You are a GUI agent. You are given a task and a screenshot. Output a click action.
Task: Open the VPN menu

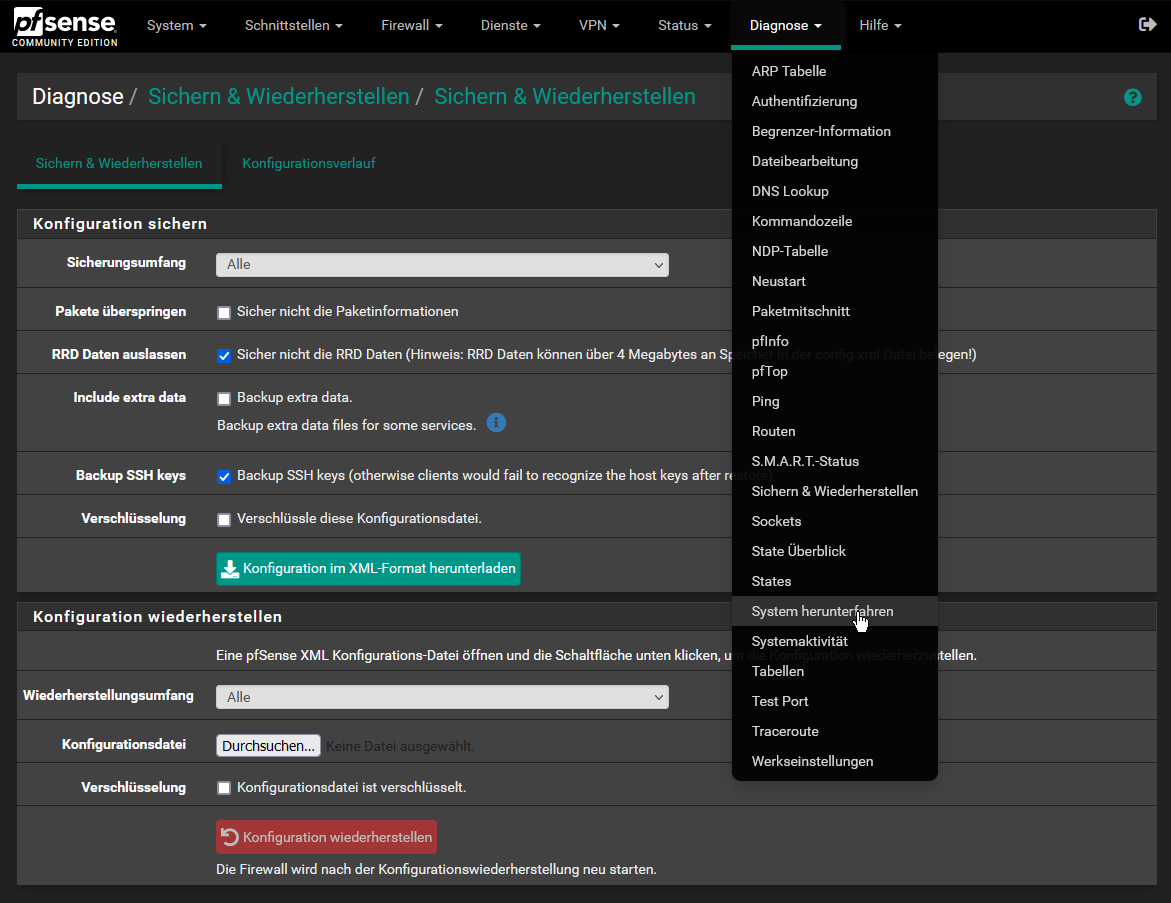[599, 25]
